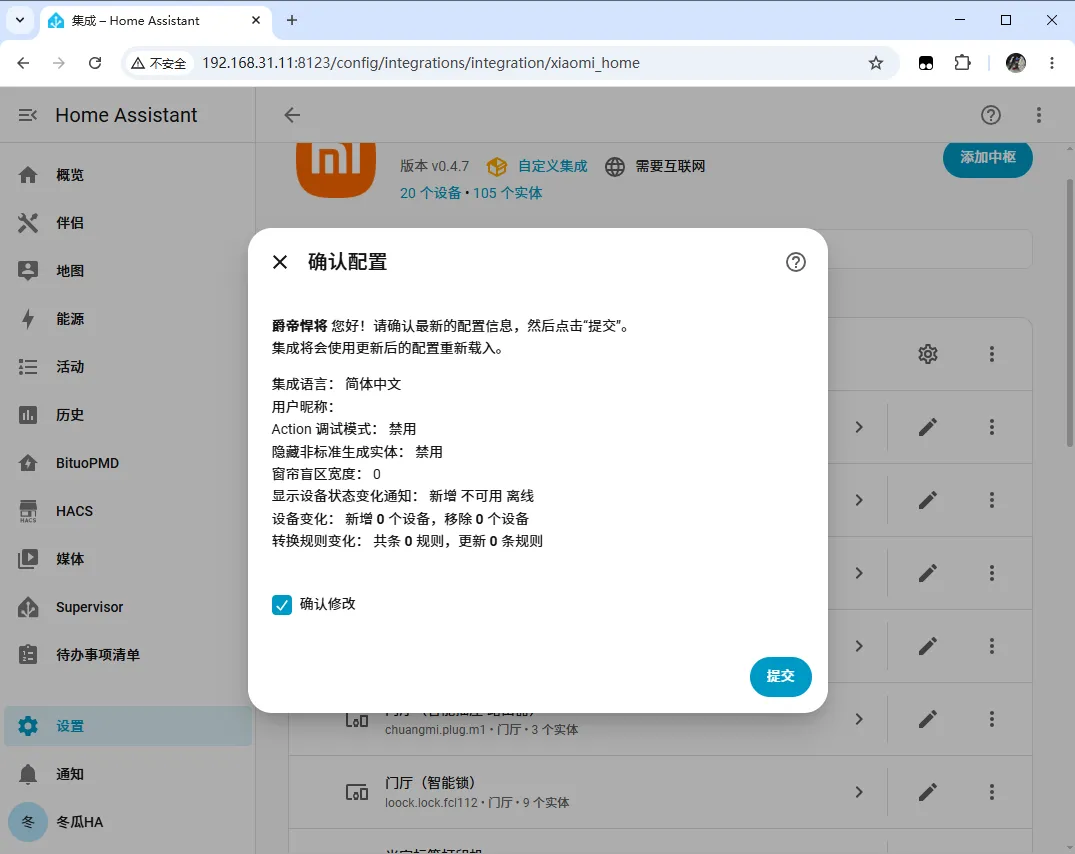The image size is (1075, 854).
Task: Click the browser address bar URL
Action: [421, 63]
